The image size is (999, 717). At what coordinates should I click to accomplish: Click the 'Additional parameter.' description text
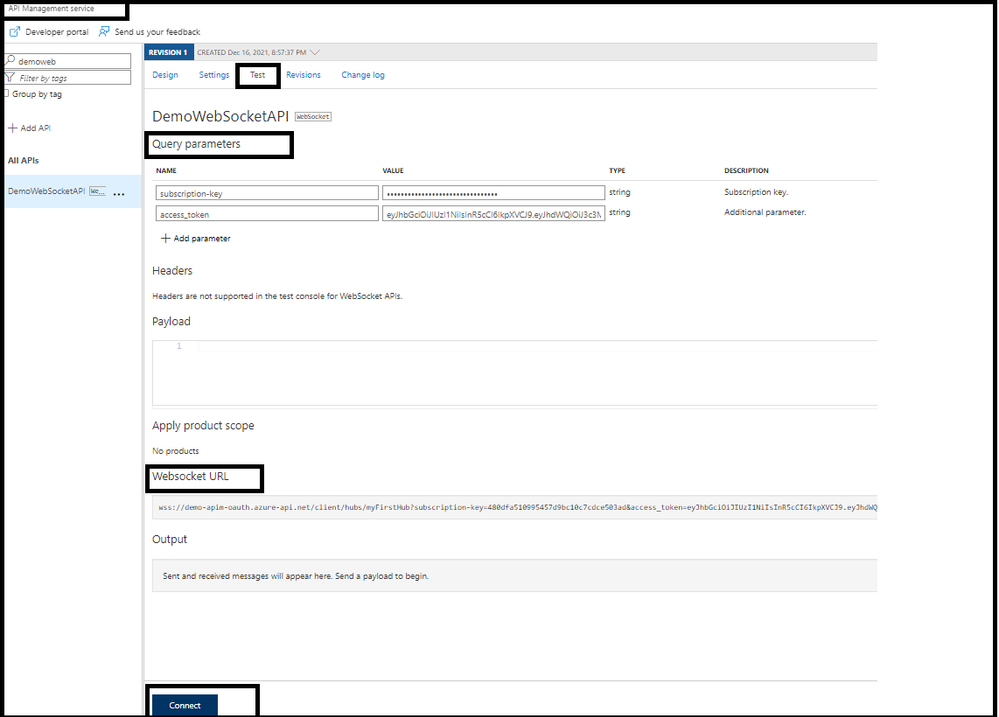(765, 212)
